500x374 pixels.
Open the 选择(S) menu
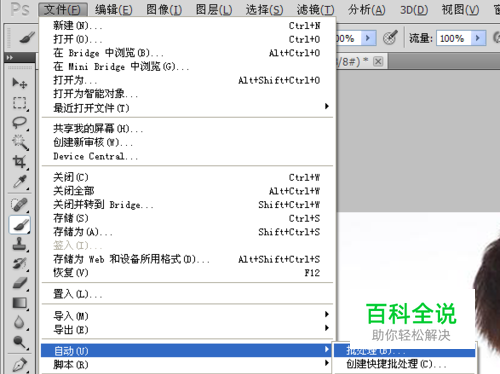pyautogui.click(x=265, y=10)
